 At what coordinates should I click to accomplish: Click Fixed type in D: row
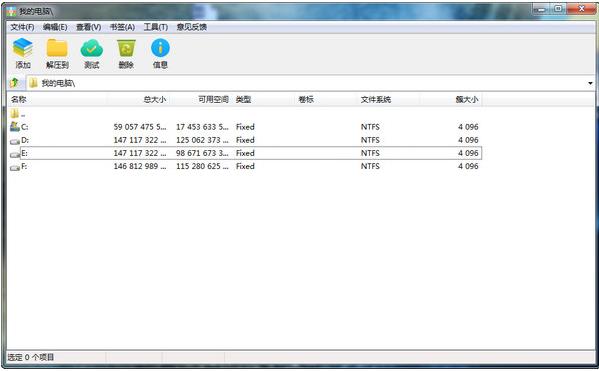[245, 140]
